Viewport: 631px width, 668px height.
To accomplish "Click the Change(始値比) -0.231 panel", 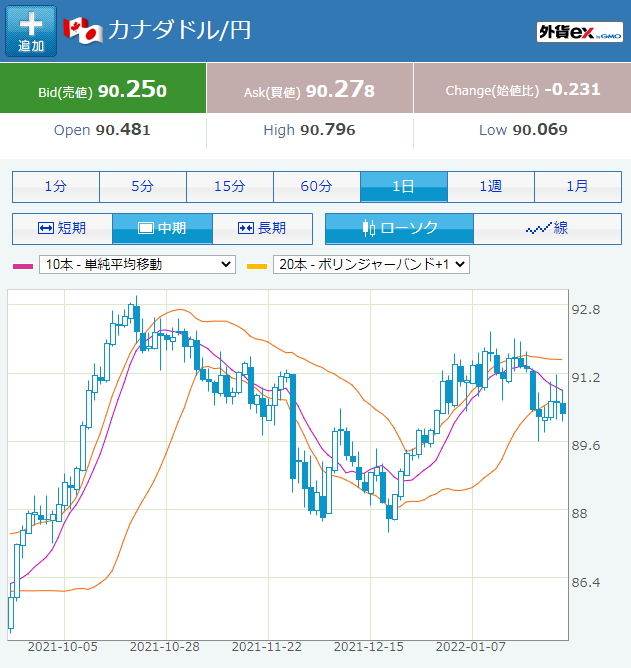I will pos(522,88).
